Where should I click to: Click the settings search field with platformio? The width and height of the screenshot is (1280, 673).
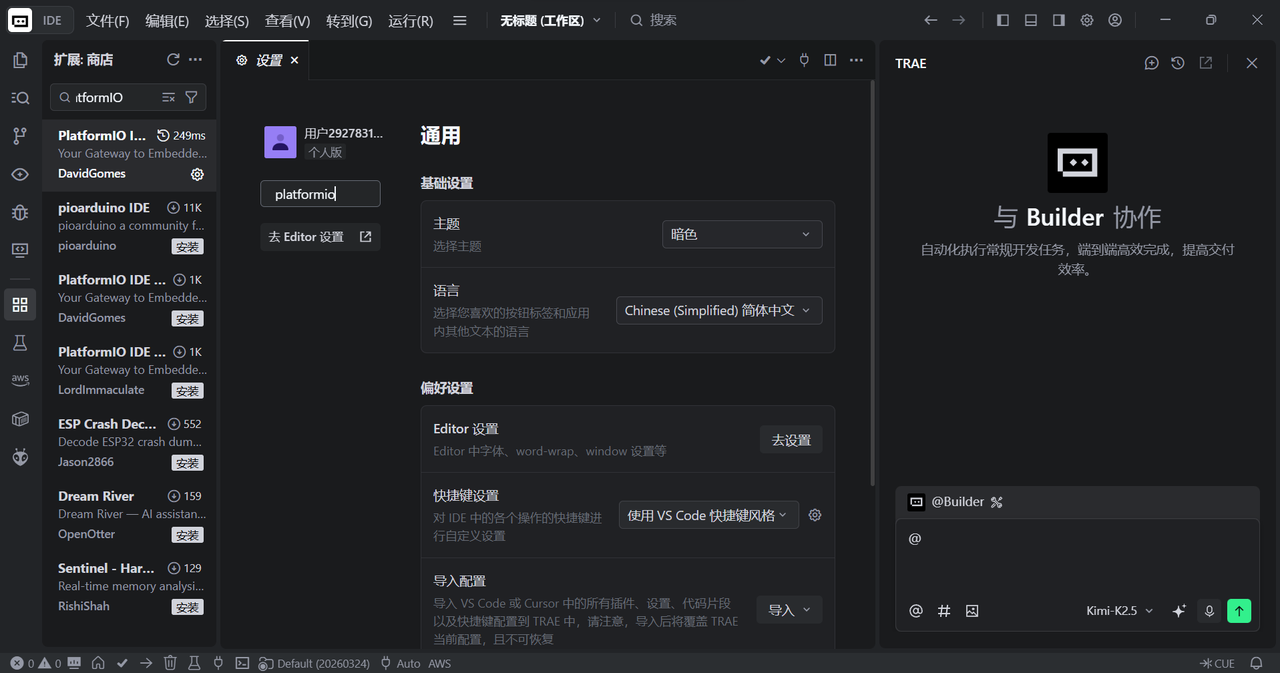point(320,194)
